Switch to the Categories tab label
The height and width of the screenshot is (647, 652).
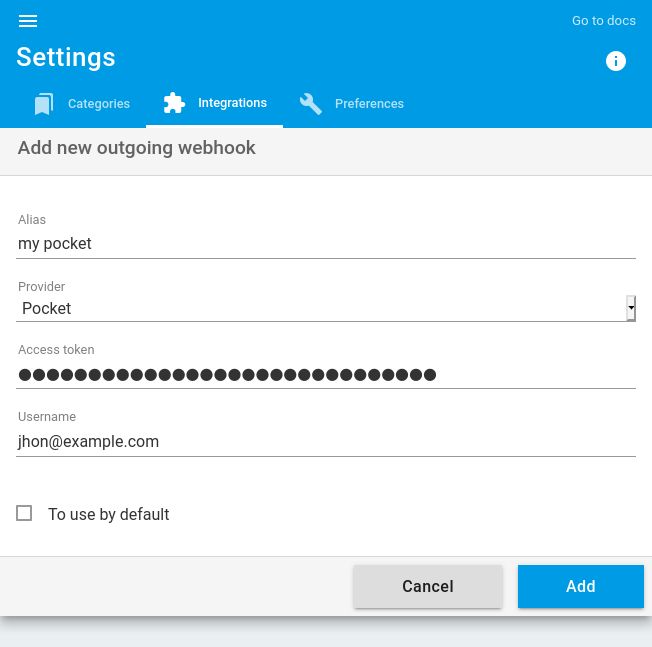99,104
